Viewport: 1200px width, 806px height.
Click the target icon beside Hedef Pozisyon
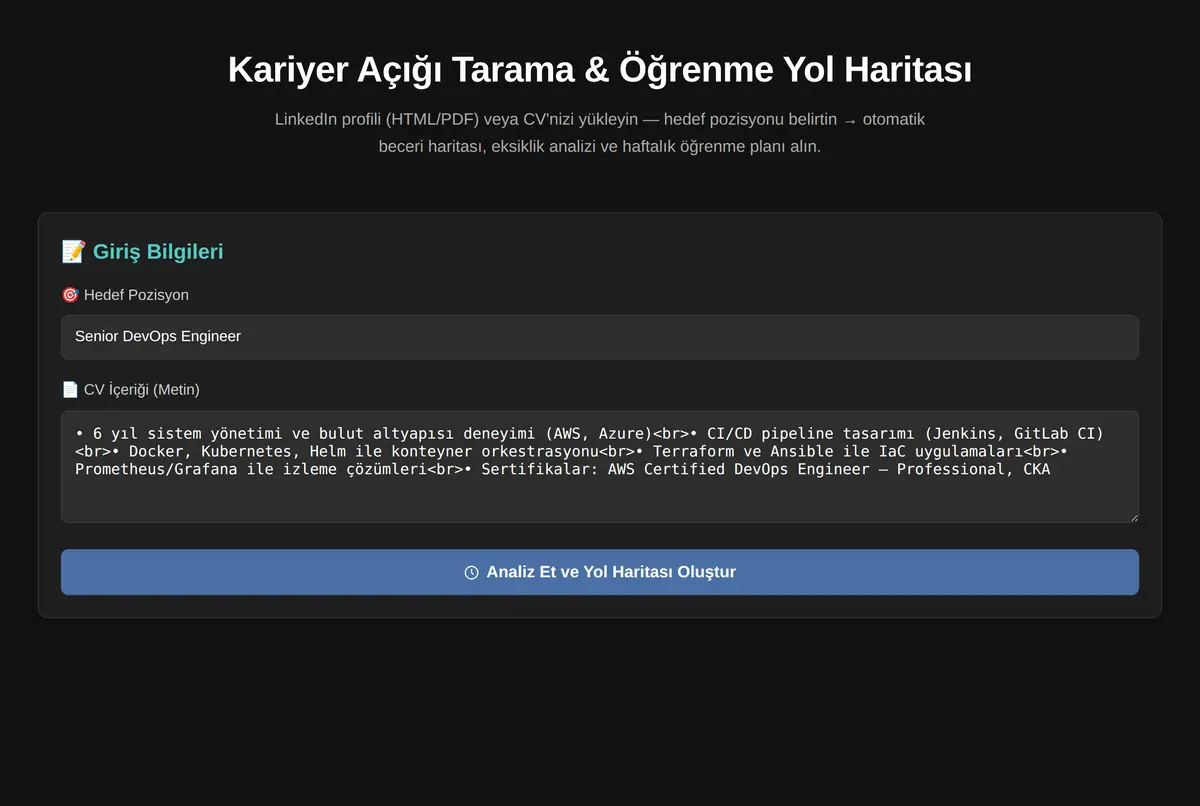tap(70, 295)
